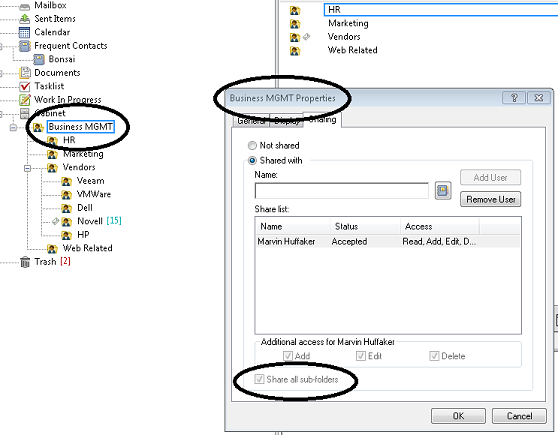Select Dell folder label in tree
The height and width of the screenshot is (435, 558).
pyautogui.click(x=85, y=208)
